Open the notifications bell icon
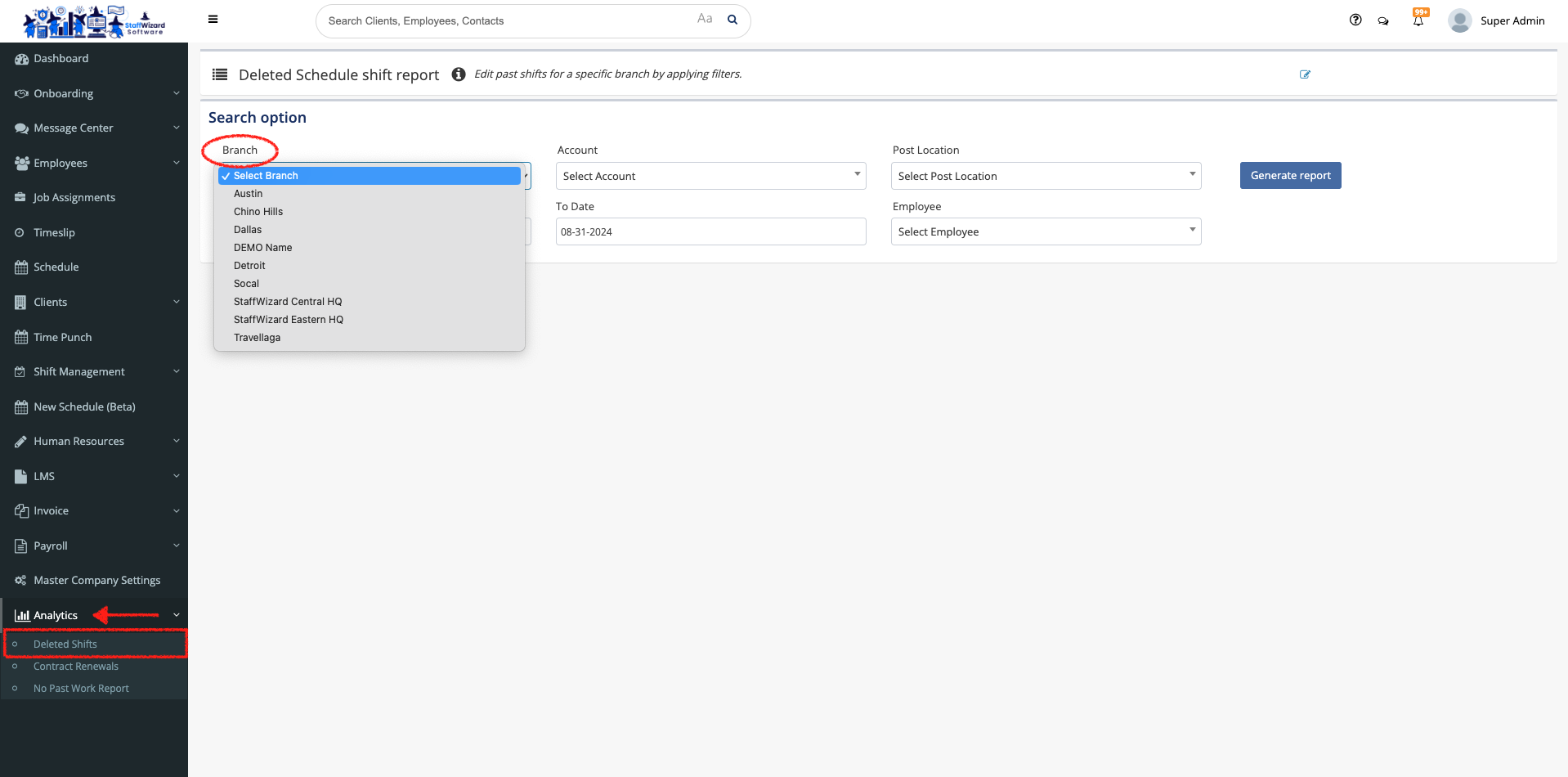Screen dimensions: 1568x777 [1418, 20]
